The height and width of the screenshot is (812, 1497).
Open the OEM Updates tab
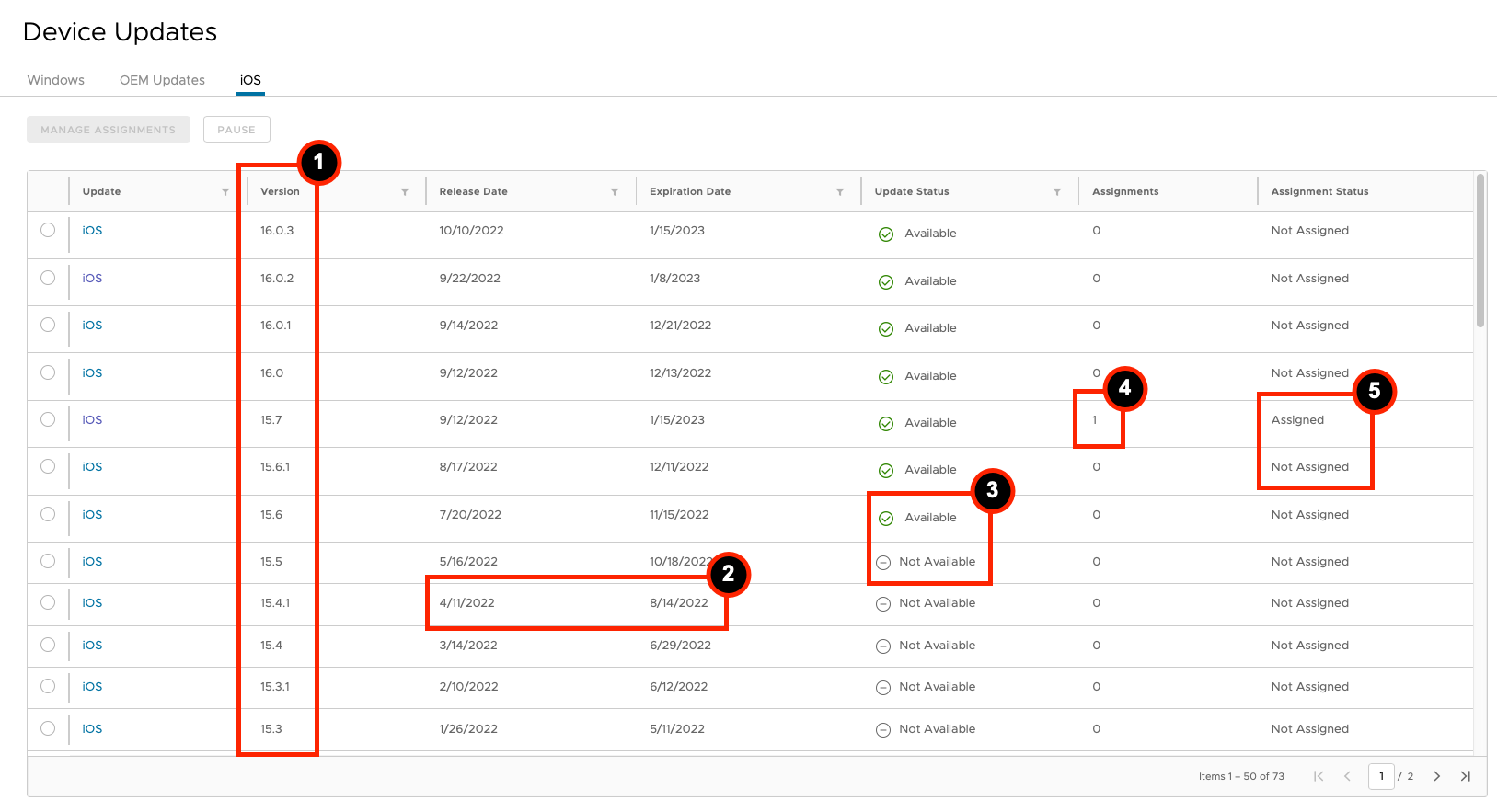pyautogui.click(x=162, y=80)
